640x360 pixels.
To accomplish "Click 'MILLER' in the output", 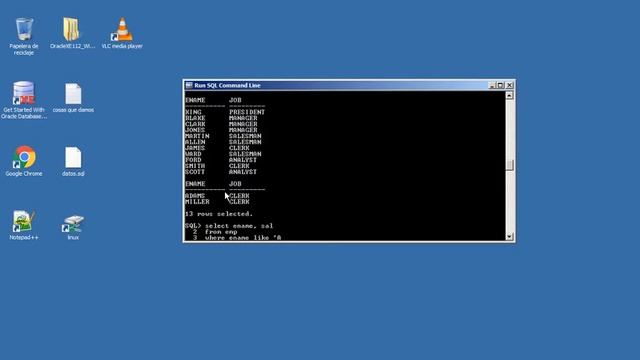I will pos(197,202).
